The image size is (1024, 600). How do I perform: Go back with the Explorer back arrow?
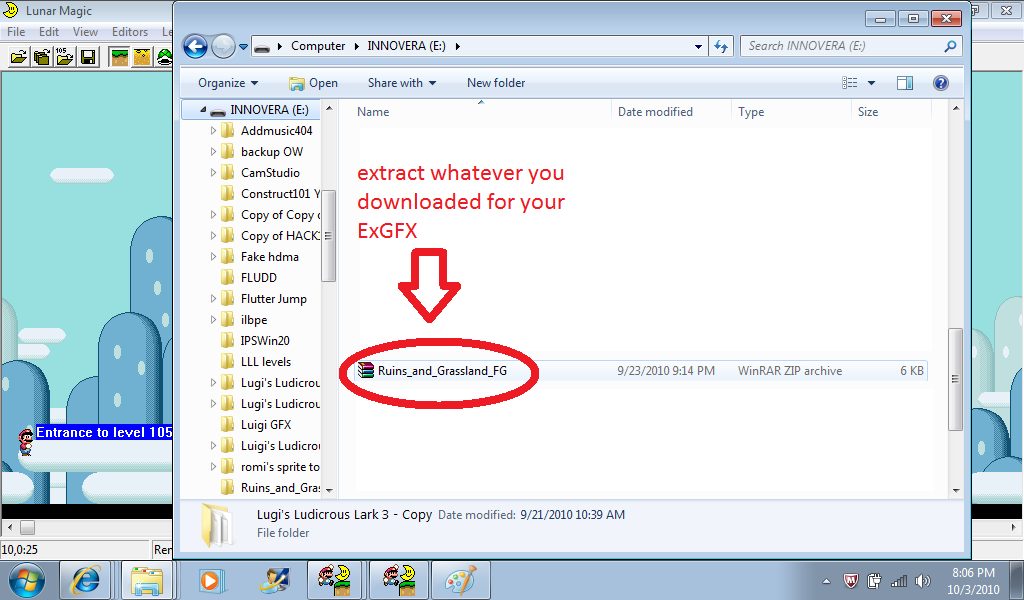tap(195, 46)
